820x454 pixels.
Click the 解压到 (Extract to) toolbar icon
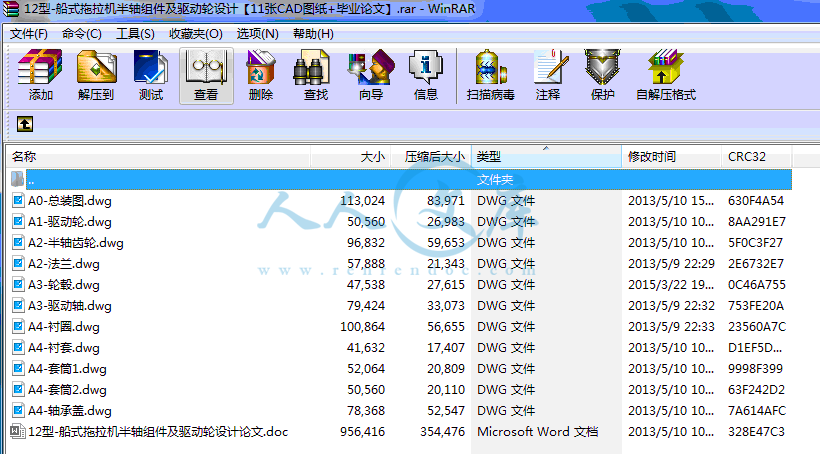pos(96,67)
